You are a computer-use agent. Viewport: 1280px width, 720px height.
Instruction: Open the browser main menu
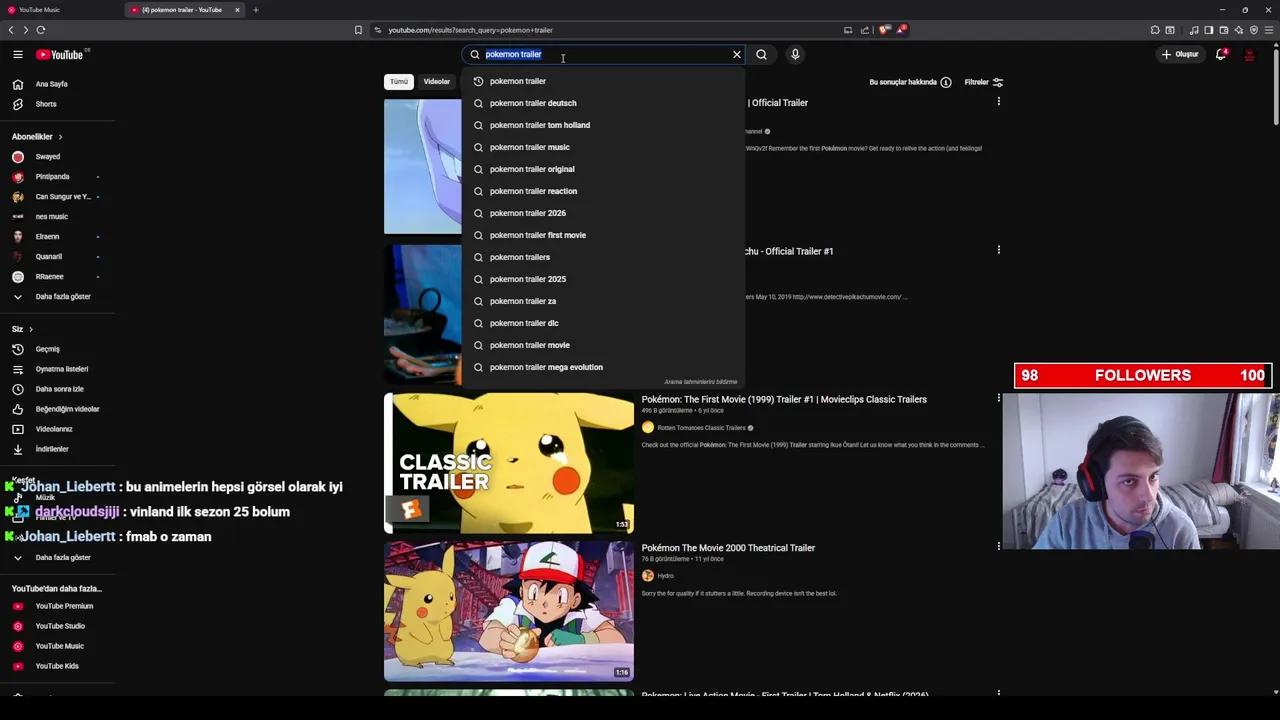tap(1268, 30)
